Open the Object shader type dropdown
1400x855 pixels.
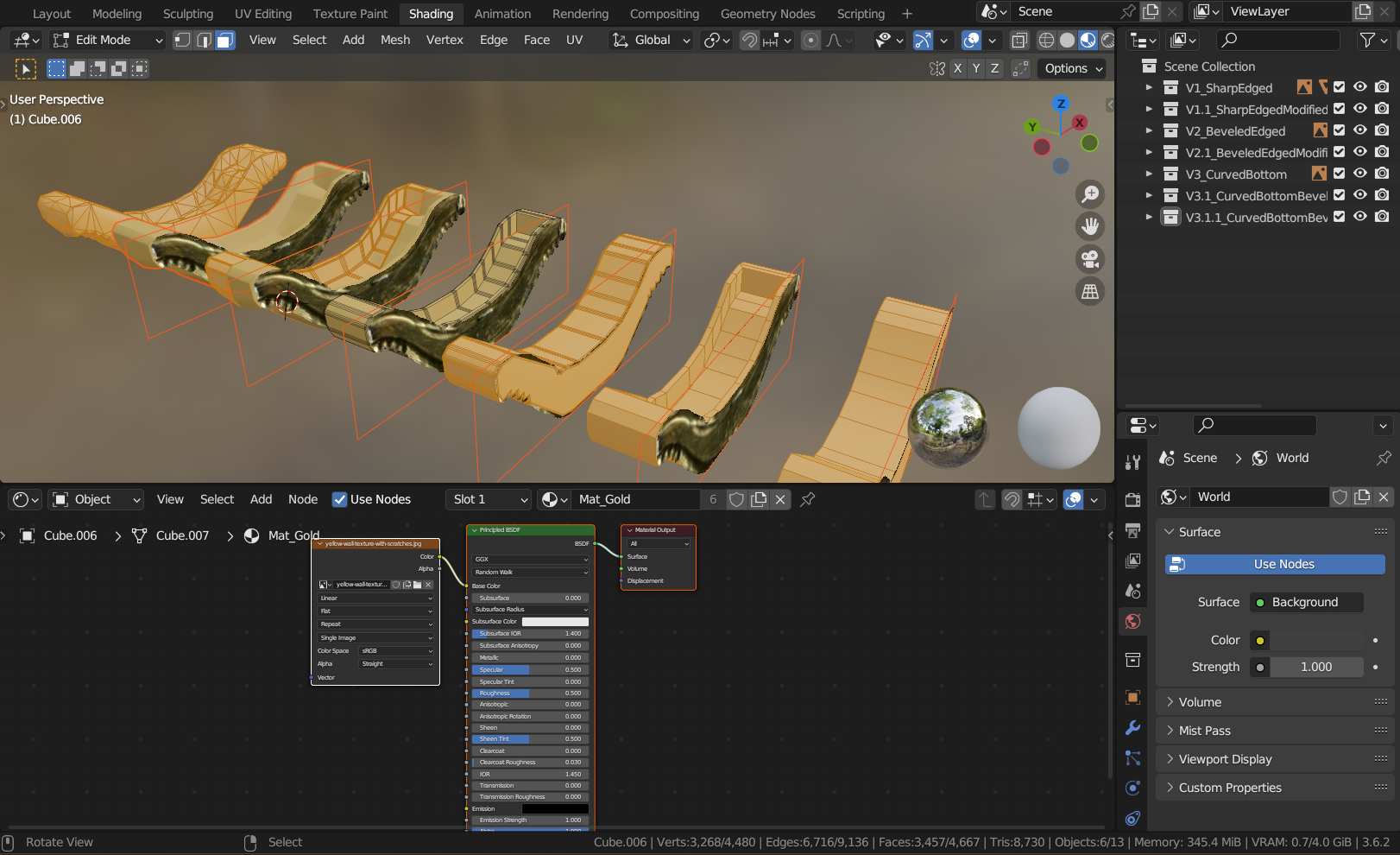pyautogui.click(x=96, y=499)
